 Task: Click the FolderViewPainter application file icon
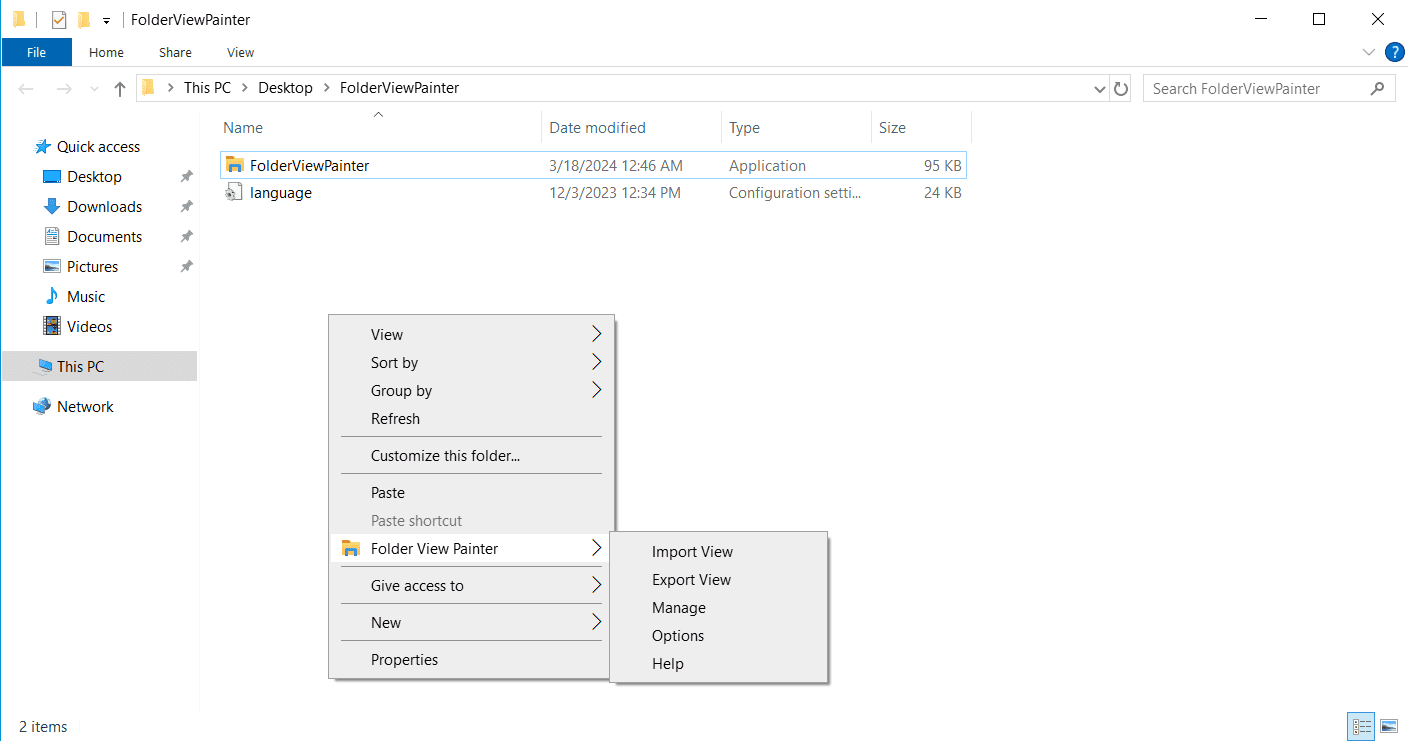235,166
